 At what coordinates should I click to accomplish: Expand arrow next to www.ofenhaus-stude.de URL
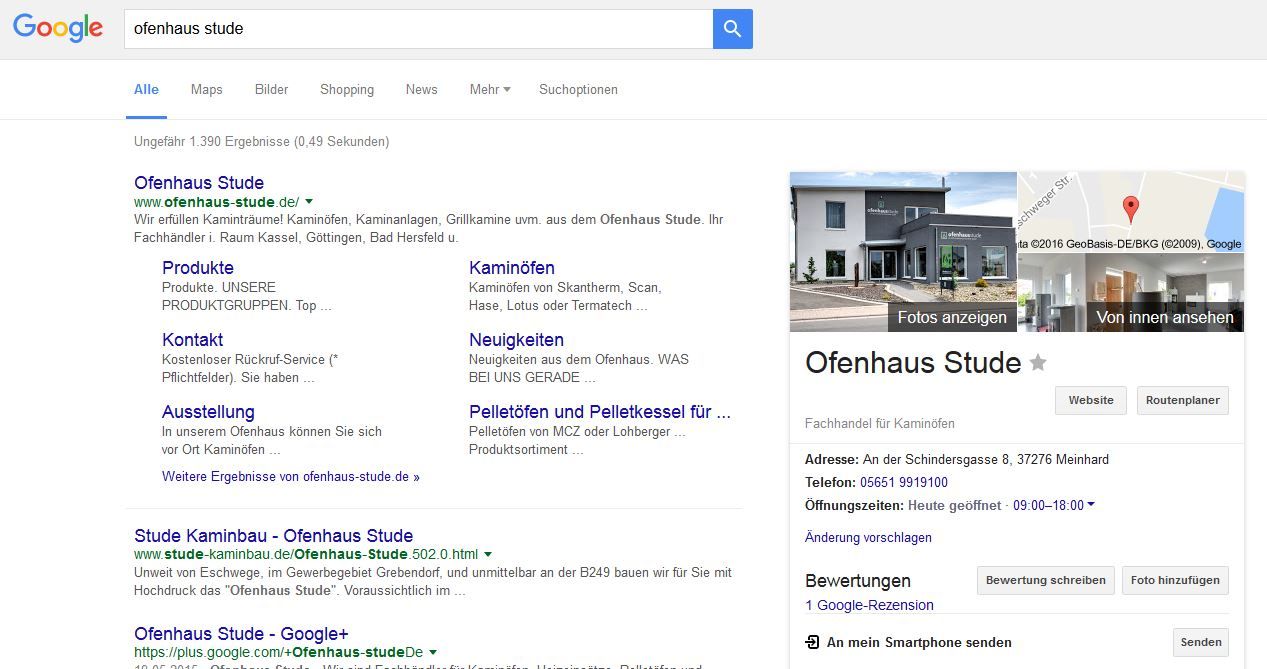(309, 202)
